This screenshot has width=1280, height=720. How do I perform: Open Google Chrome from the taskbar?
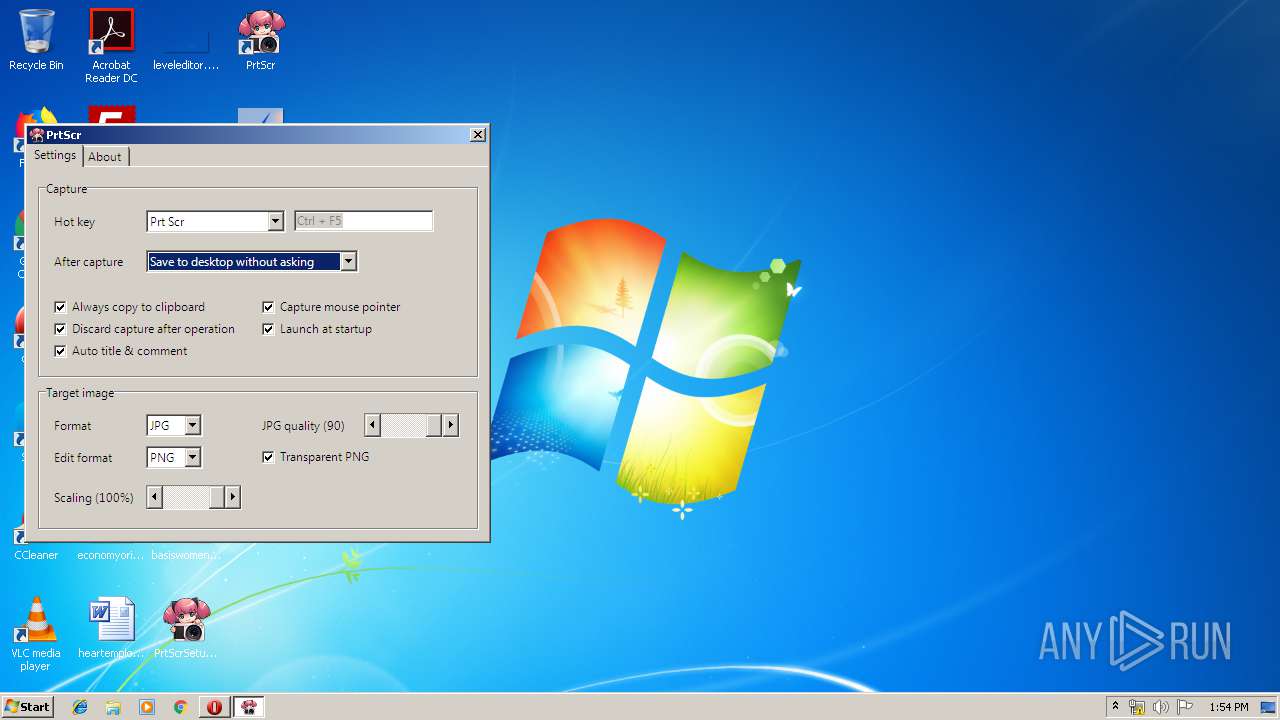(180, 707)
